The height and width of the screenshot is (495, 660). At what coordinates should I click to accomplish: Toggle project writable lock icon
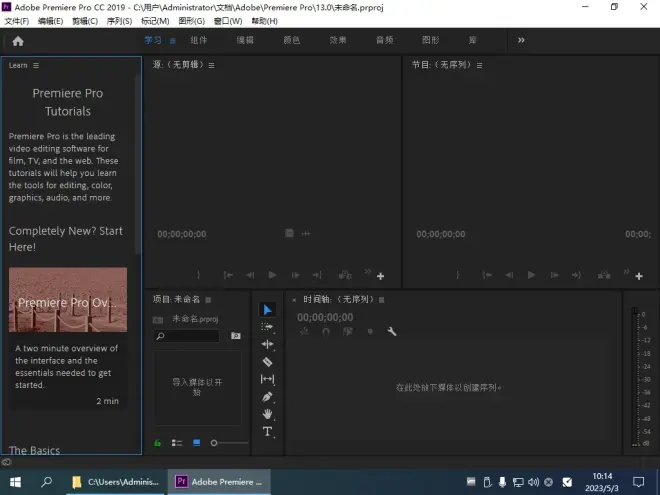[x=157, y=443]
